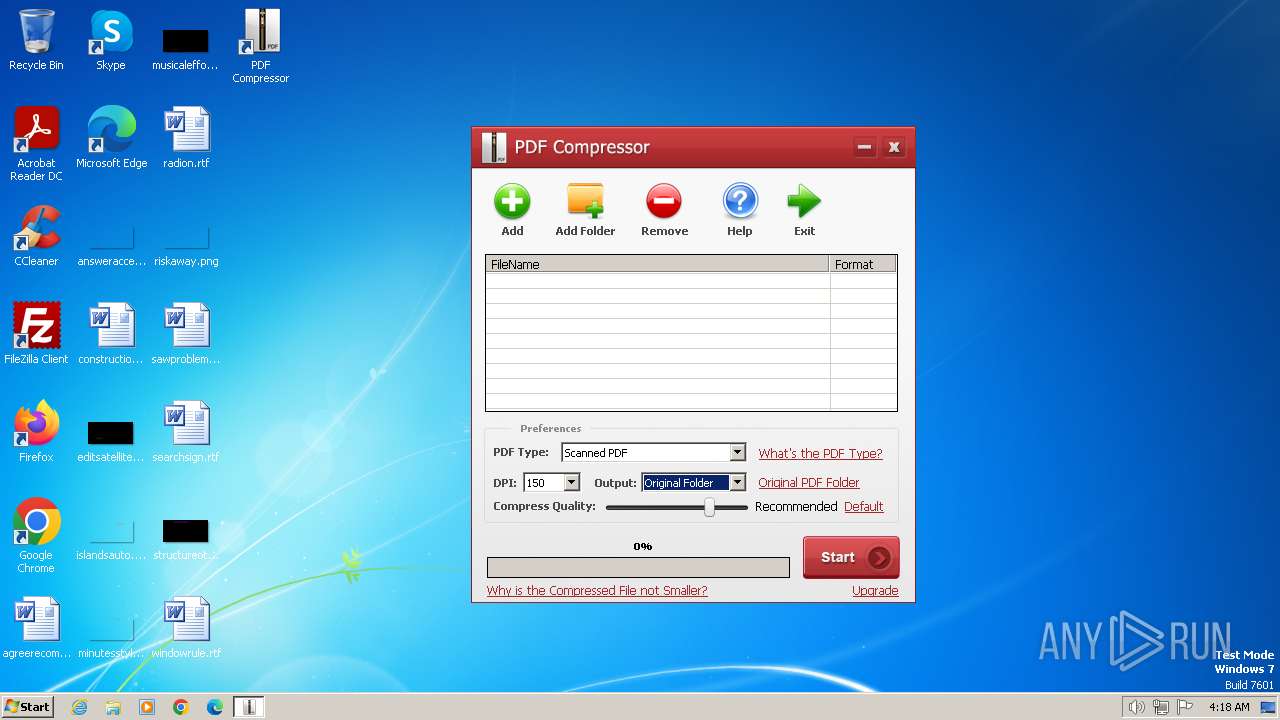Open Why is the Compressed File not Smaller link

(597, 591)
